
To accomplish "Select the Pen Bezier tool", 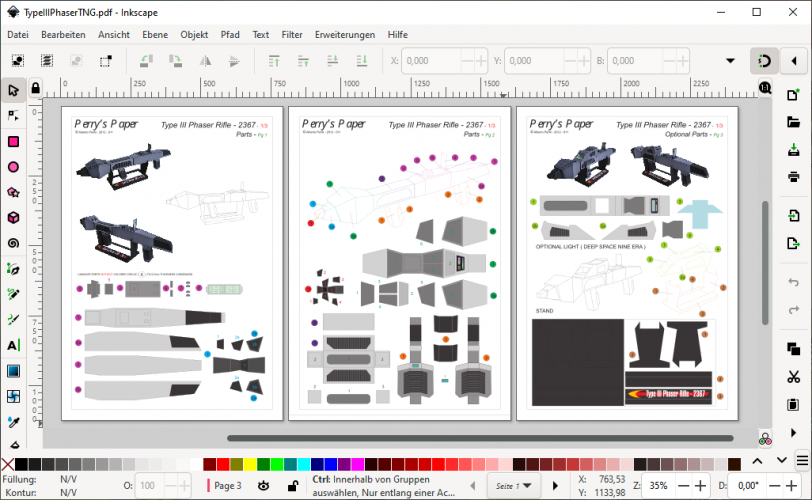I will pos(13,269).
